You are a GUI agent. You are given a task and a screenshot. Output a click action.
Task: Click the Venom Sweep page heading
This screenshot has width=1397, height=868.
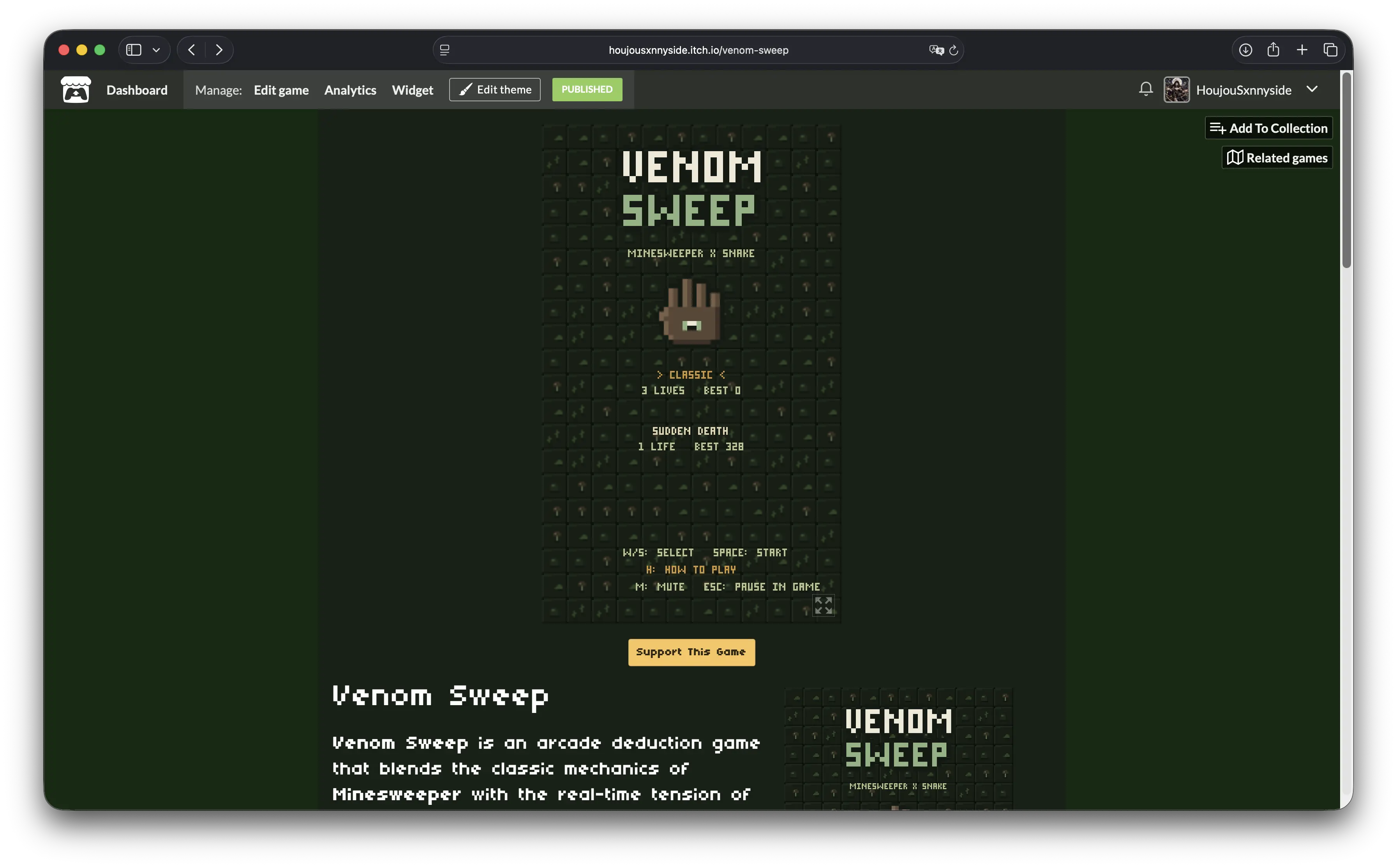440,696
